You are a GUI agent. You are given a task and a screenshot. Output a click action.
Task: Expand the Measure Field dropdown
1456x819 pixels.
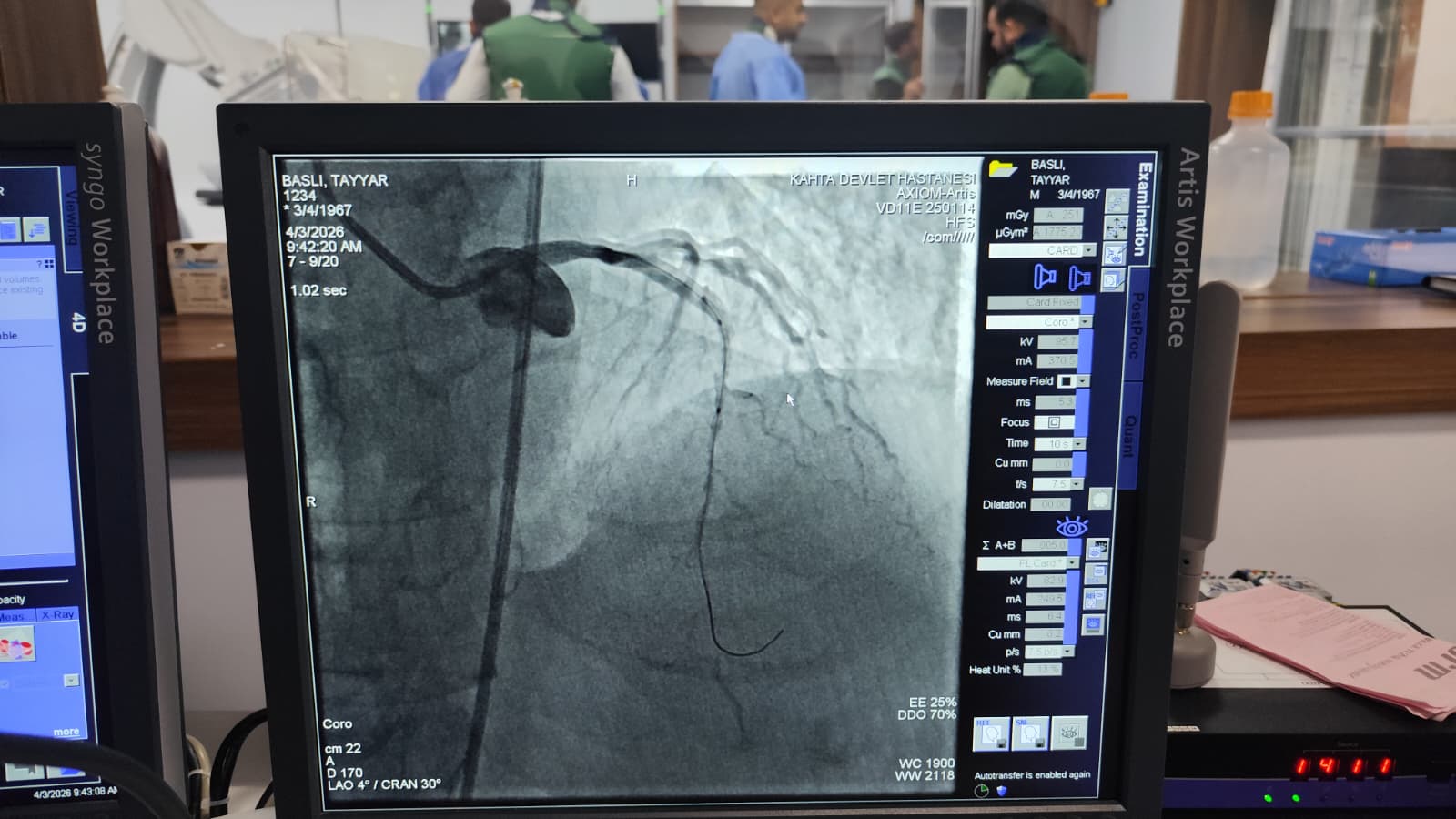1082,381
